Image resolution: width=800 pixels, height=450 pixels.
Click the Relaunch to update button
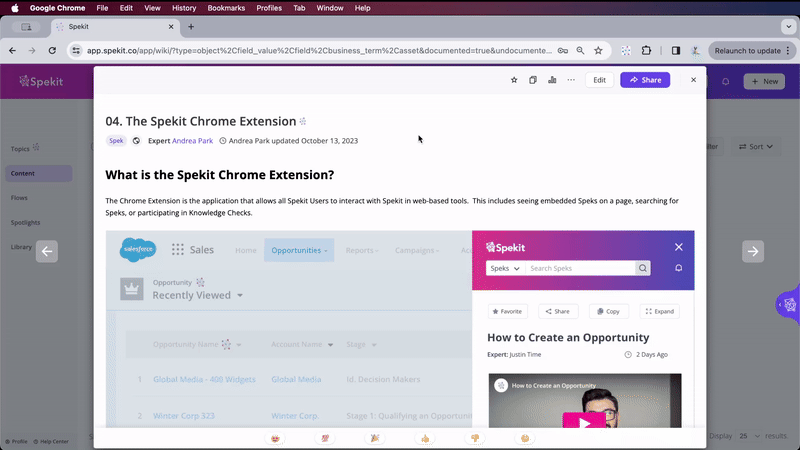tap(748, 50)
